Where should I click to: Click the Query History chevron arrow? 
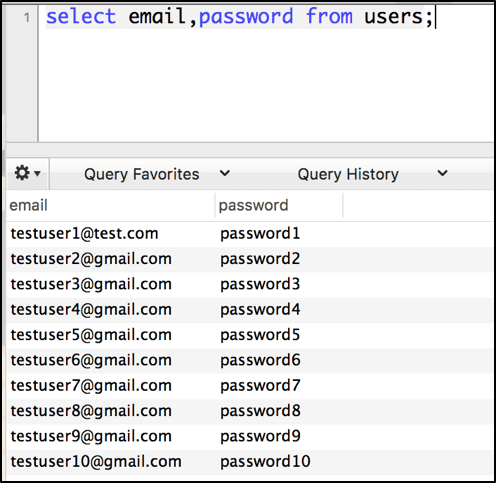[x=442, y=173]
